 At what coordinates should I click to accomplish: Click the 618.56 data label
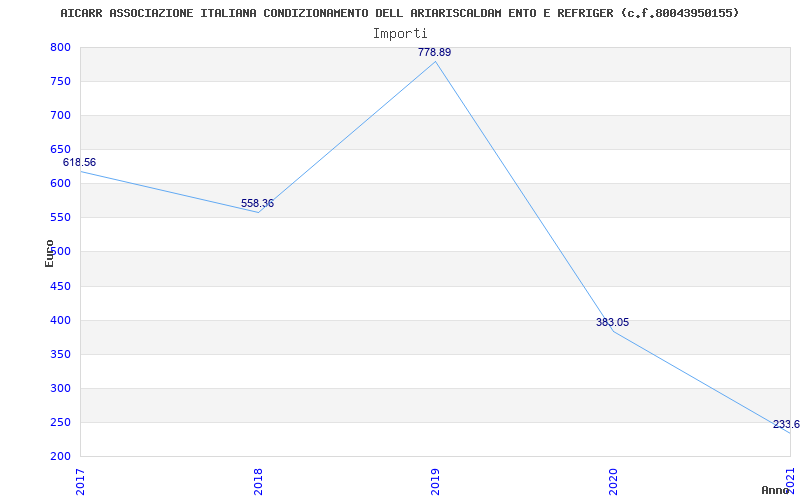point(79,162)
